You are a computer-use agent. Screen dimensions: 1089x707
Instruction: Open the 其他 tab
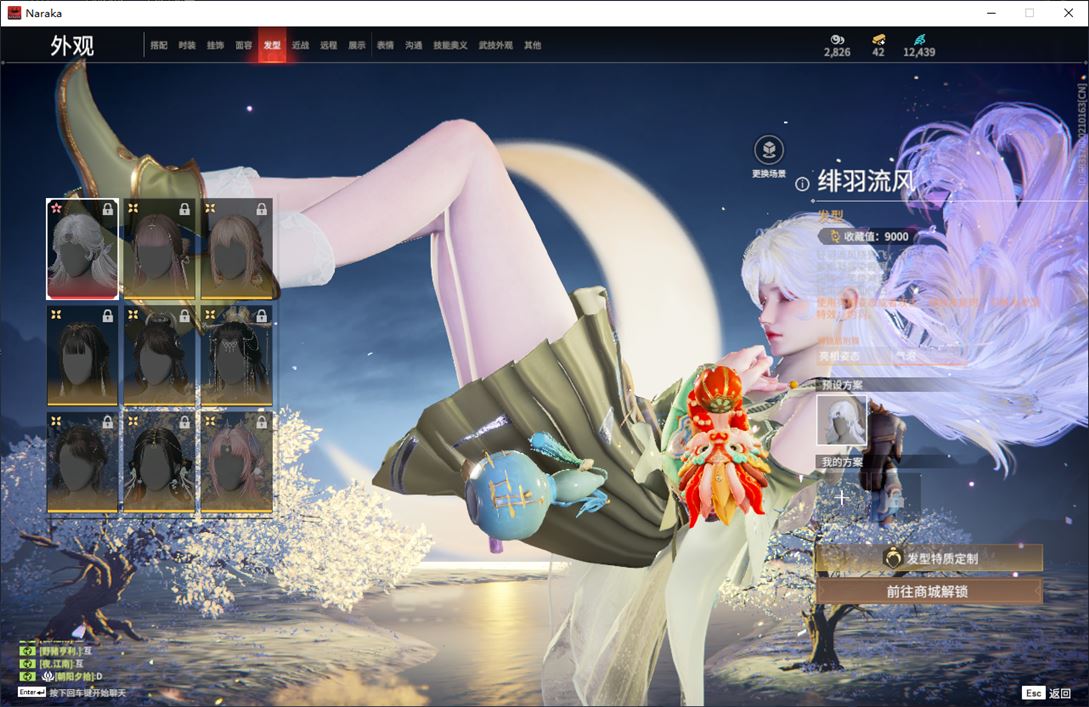[x=533, y=45]
